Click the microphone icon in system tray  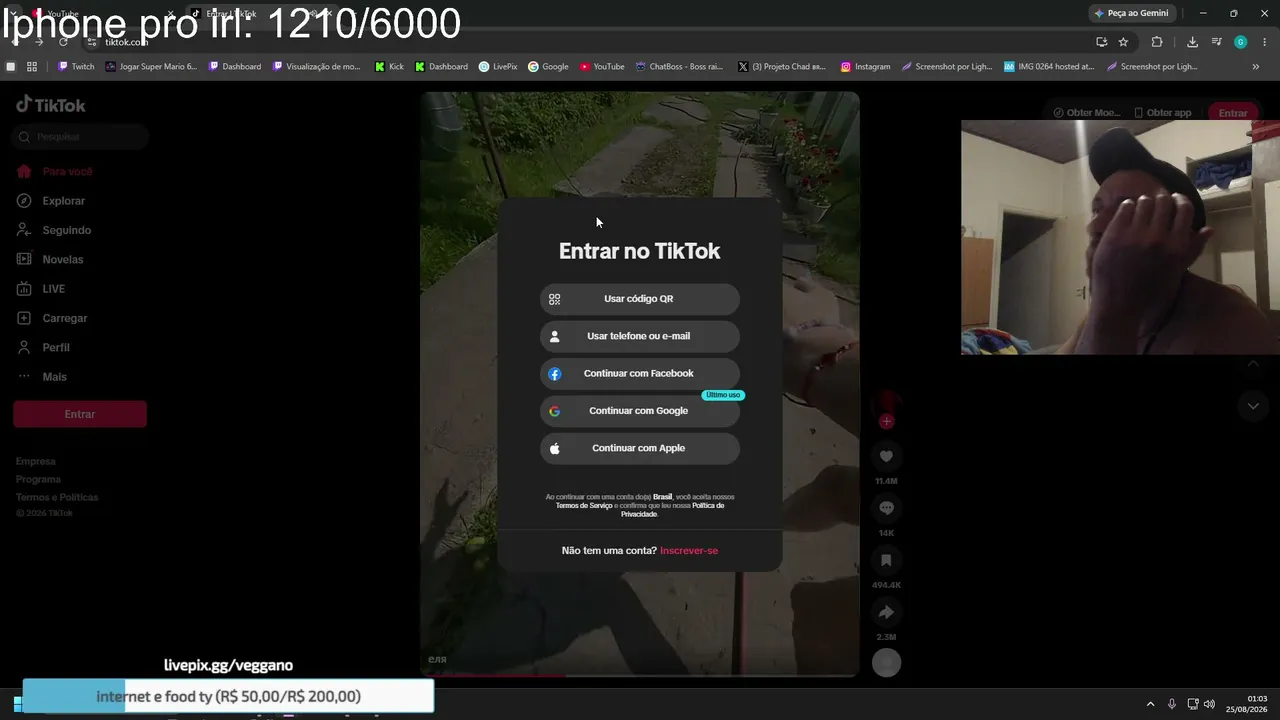1172,704
